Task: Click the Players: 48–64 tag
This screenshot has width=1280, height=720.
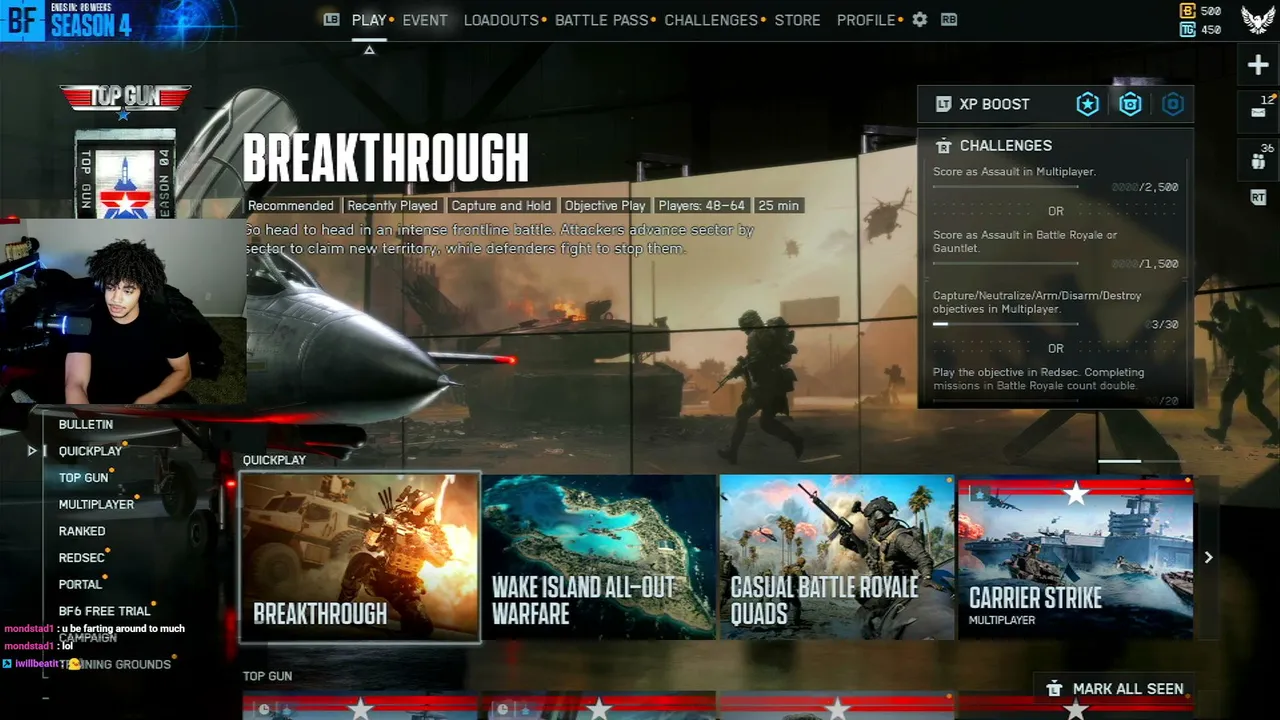Action: click(x=701, y=206)
